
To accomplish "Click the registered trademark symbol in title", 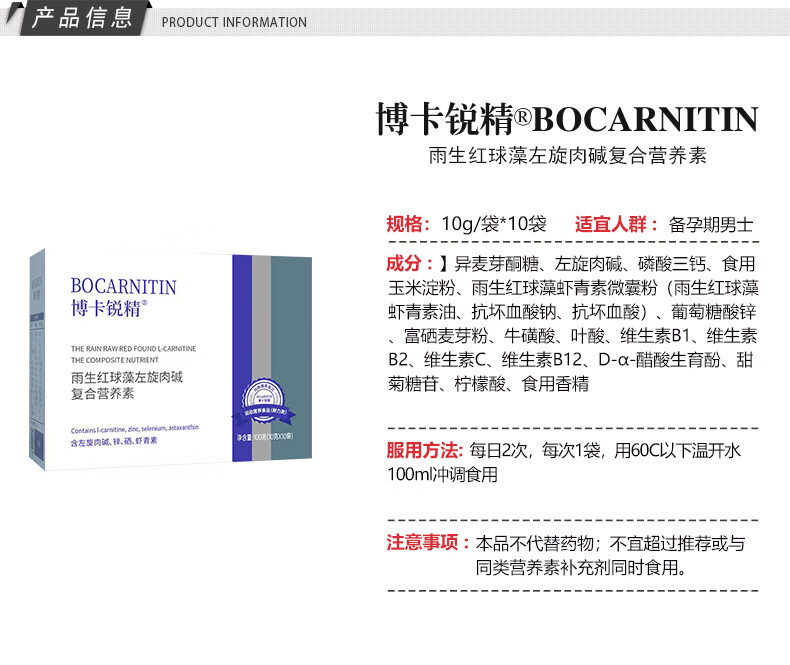I will click(521, 118).
